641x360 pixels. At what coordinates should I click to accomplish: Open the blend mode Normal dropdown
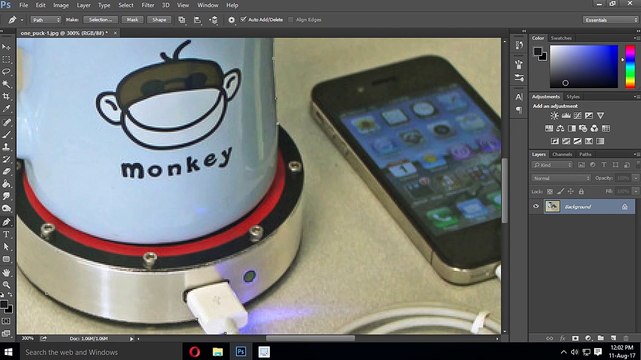[561, 178]
